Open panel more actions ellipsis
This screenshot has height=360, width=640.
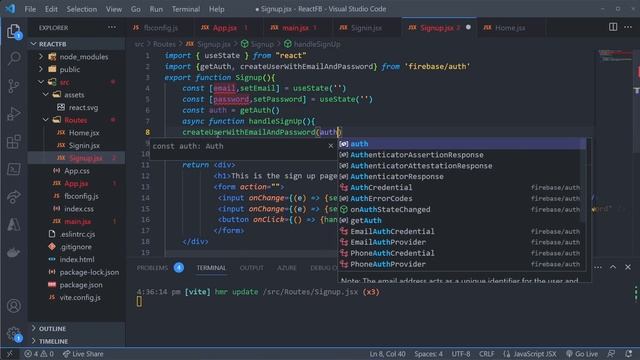click(x=598, y=267)
